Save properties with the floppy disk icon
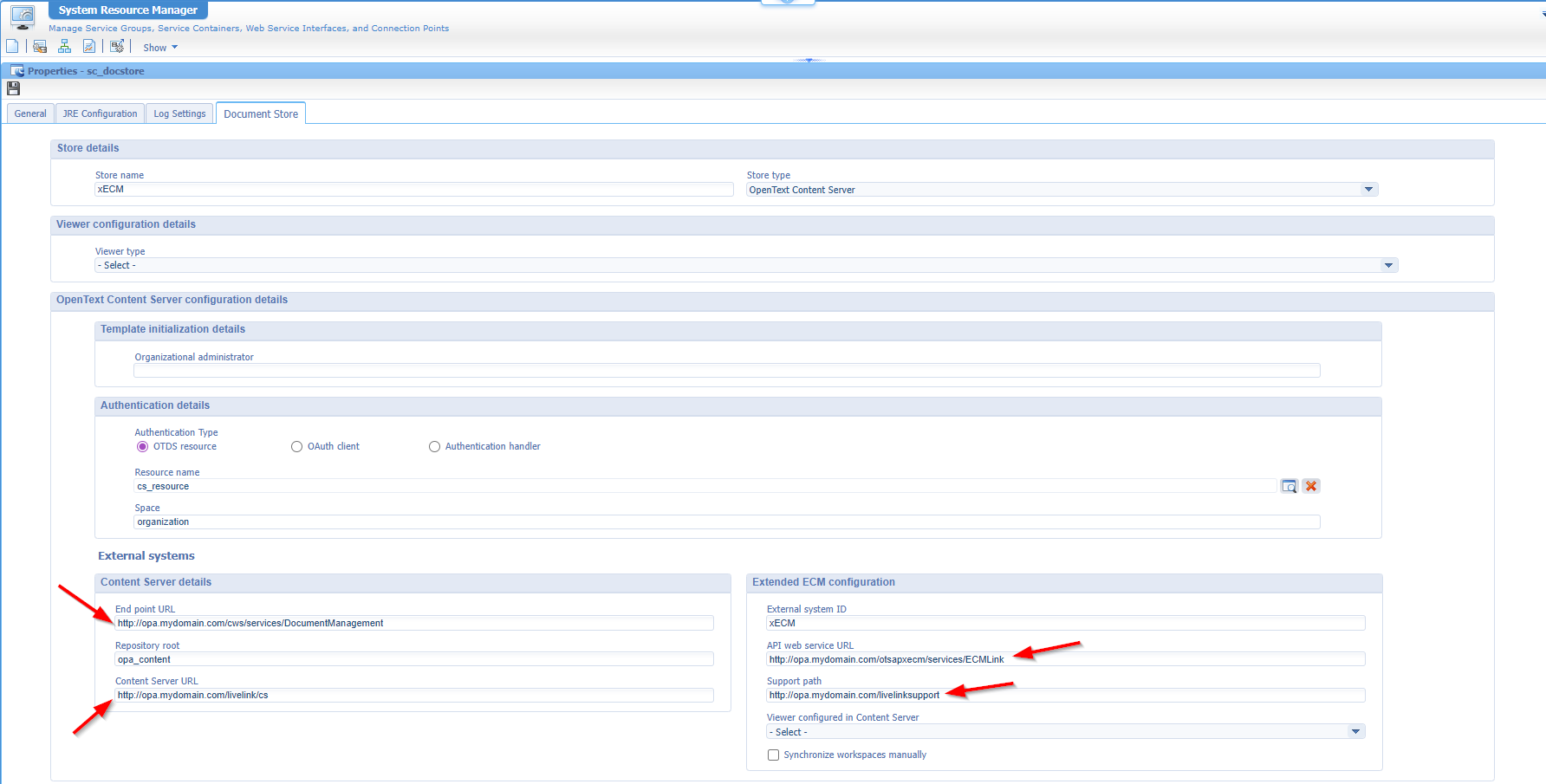Viewport: 1546px width, 784px height. [13, 88]
